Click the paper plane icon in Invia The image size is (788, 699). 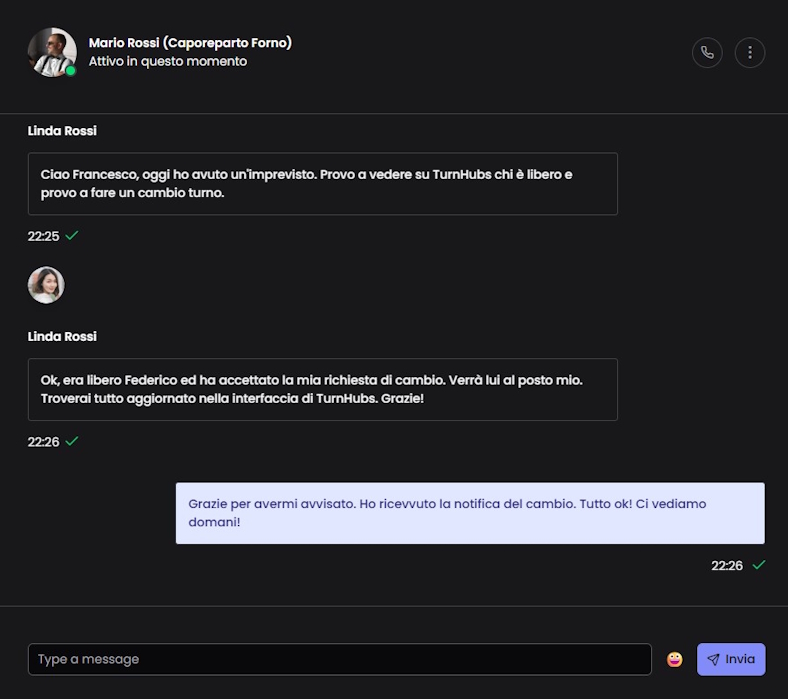[713, 660]
